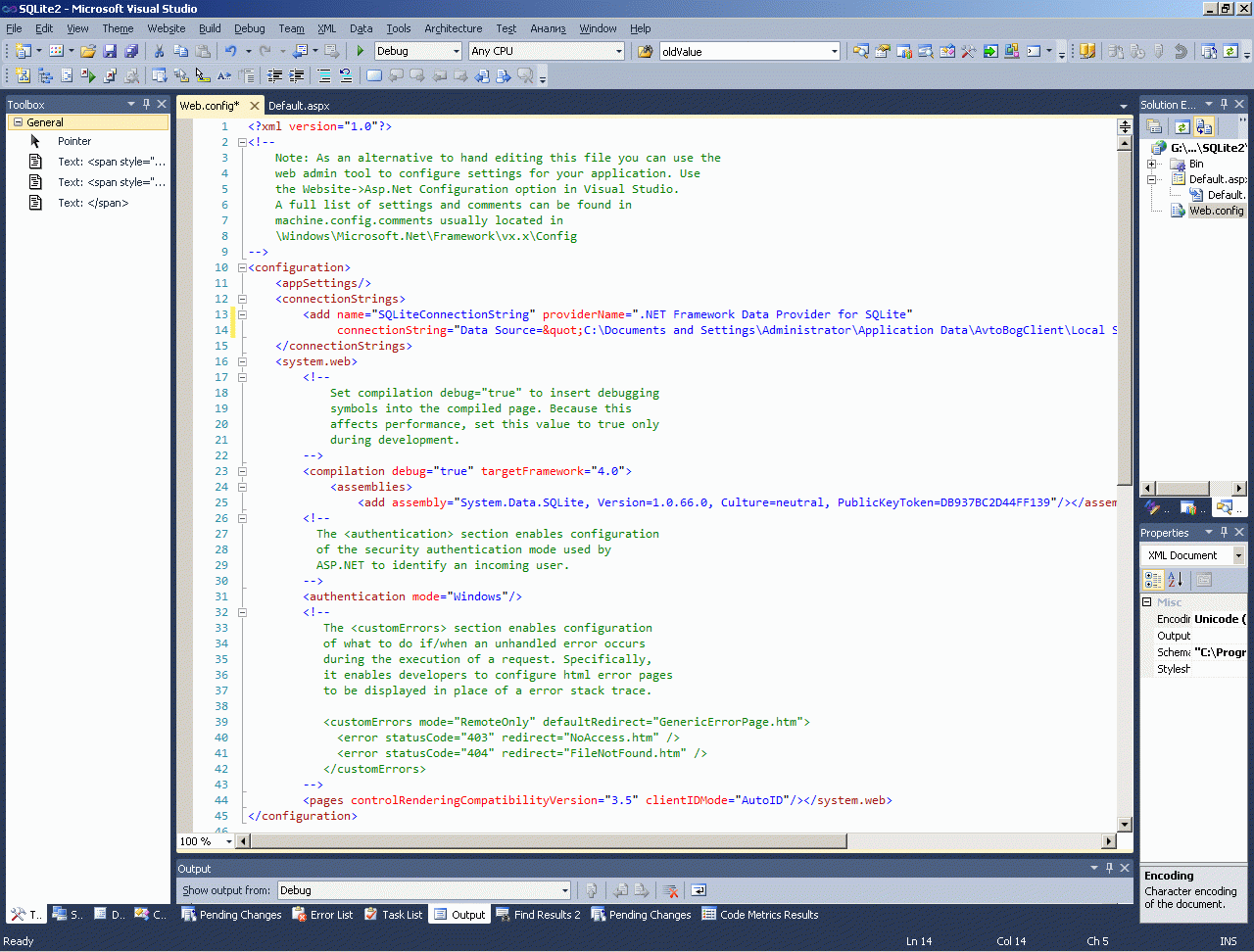The width and height of the screenshot is (1254, 952).
Task: Collapse the Misc category in Properties
Action: point(1147,602)
